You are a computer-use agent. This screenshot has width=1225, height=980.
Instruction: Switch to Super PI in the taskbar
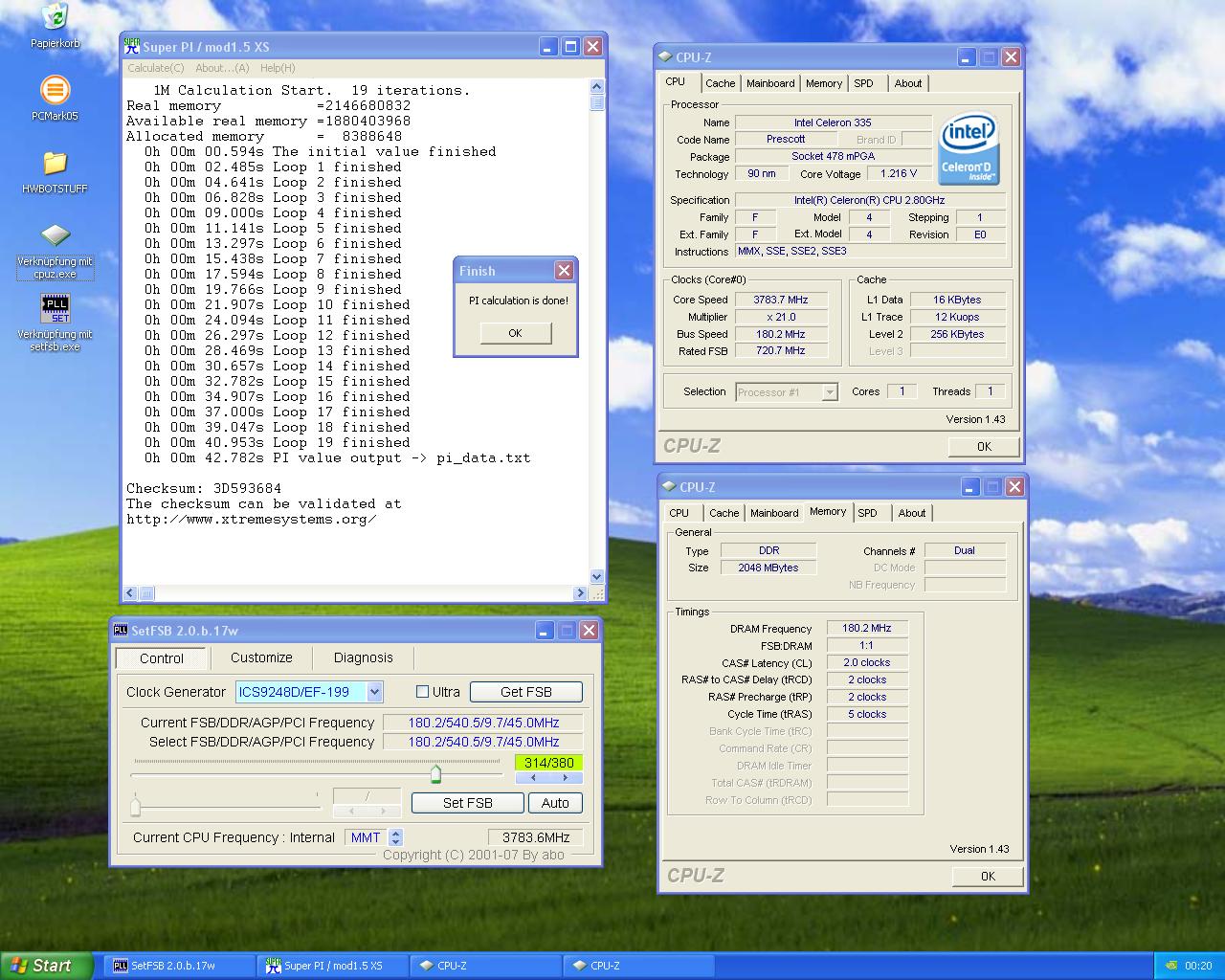tap(332, 966)
